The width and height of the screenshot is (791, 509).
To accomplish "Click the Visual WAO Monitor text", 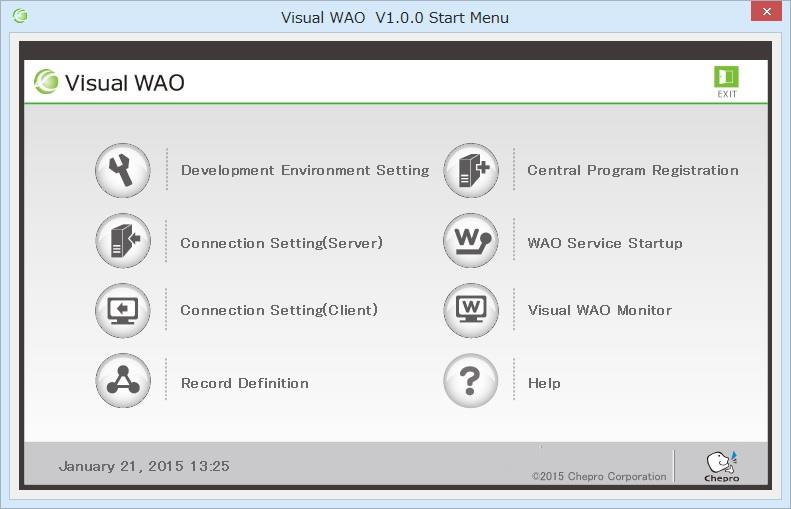I will pos(600,310).
